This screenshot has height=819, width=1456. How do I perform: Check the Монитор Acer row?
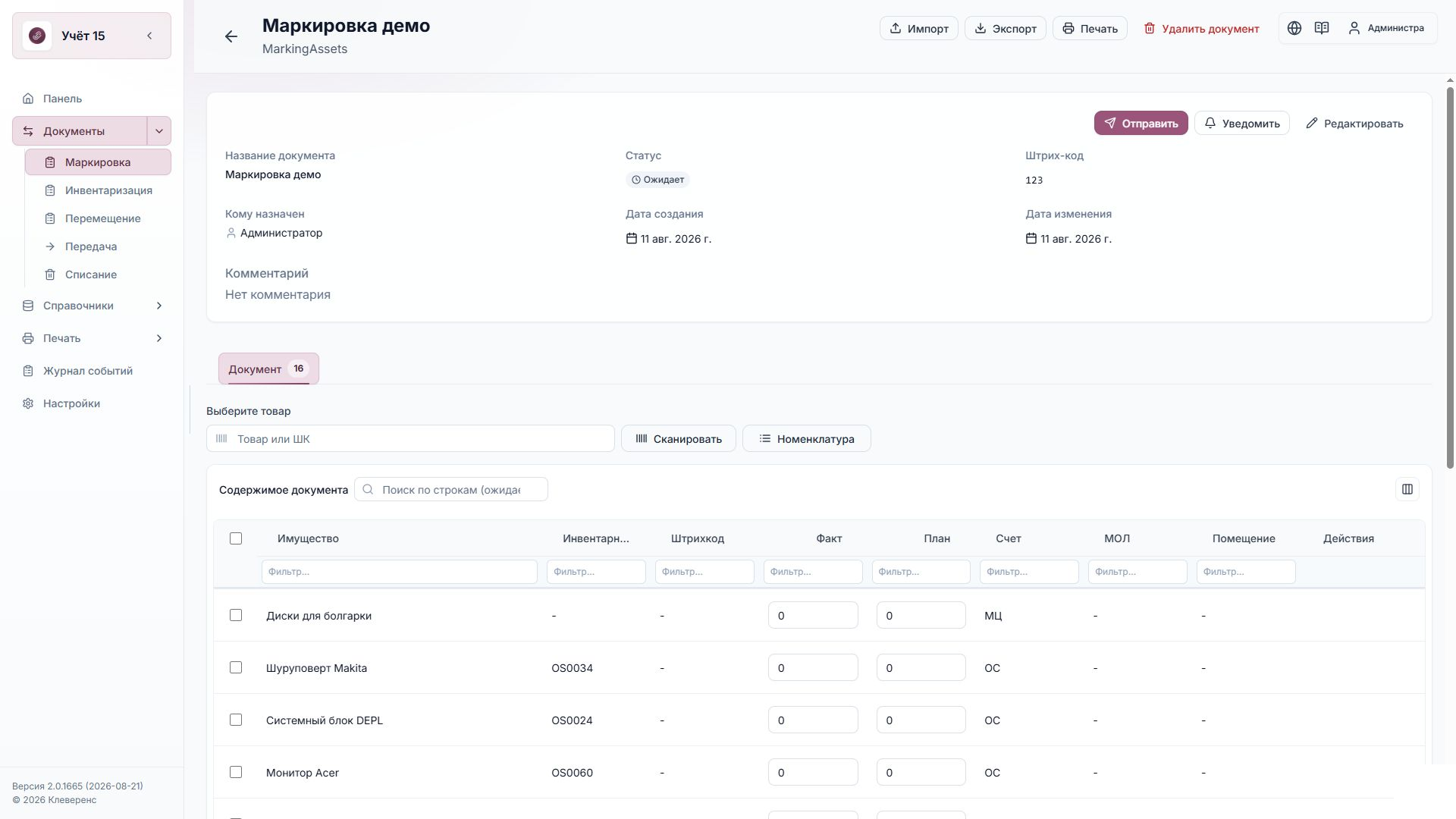[x=236, y=772]
